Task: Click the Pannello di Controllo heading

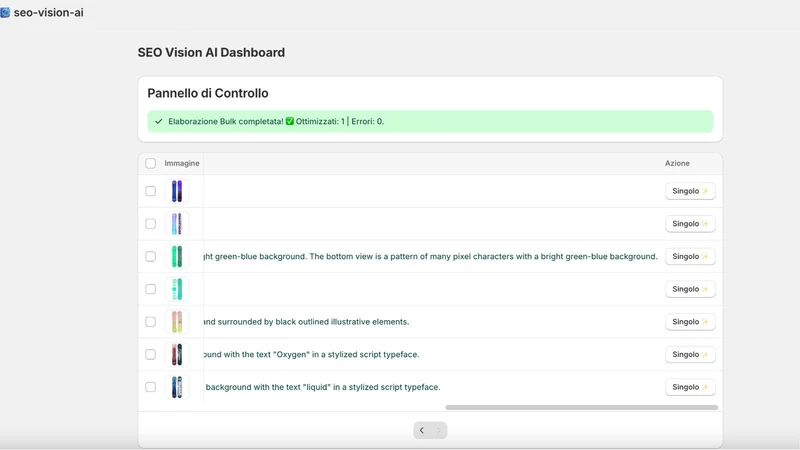Action: pyautogui.click(x=208, y=93)
